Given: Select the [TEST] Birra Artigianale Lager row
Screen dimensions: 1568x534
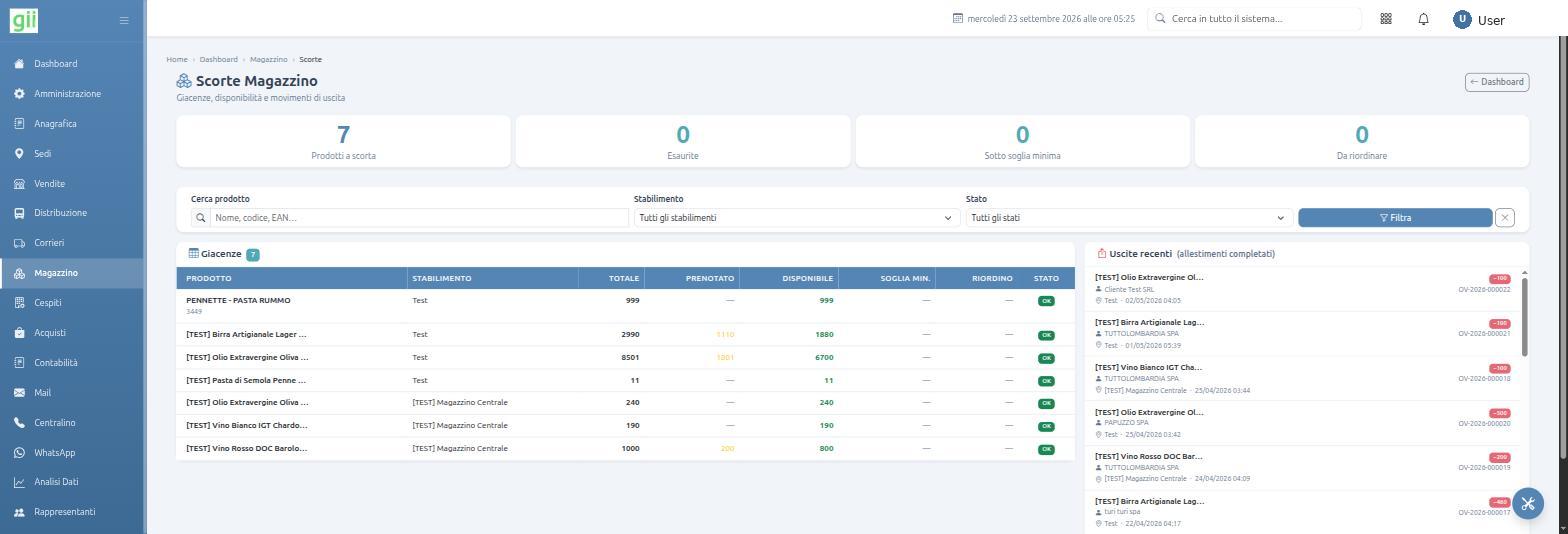Looking at the screenshot, I should [x=625, y=335].
